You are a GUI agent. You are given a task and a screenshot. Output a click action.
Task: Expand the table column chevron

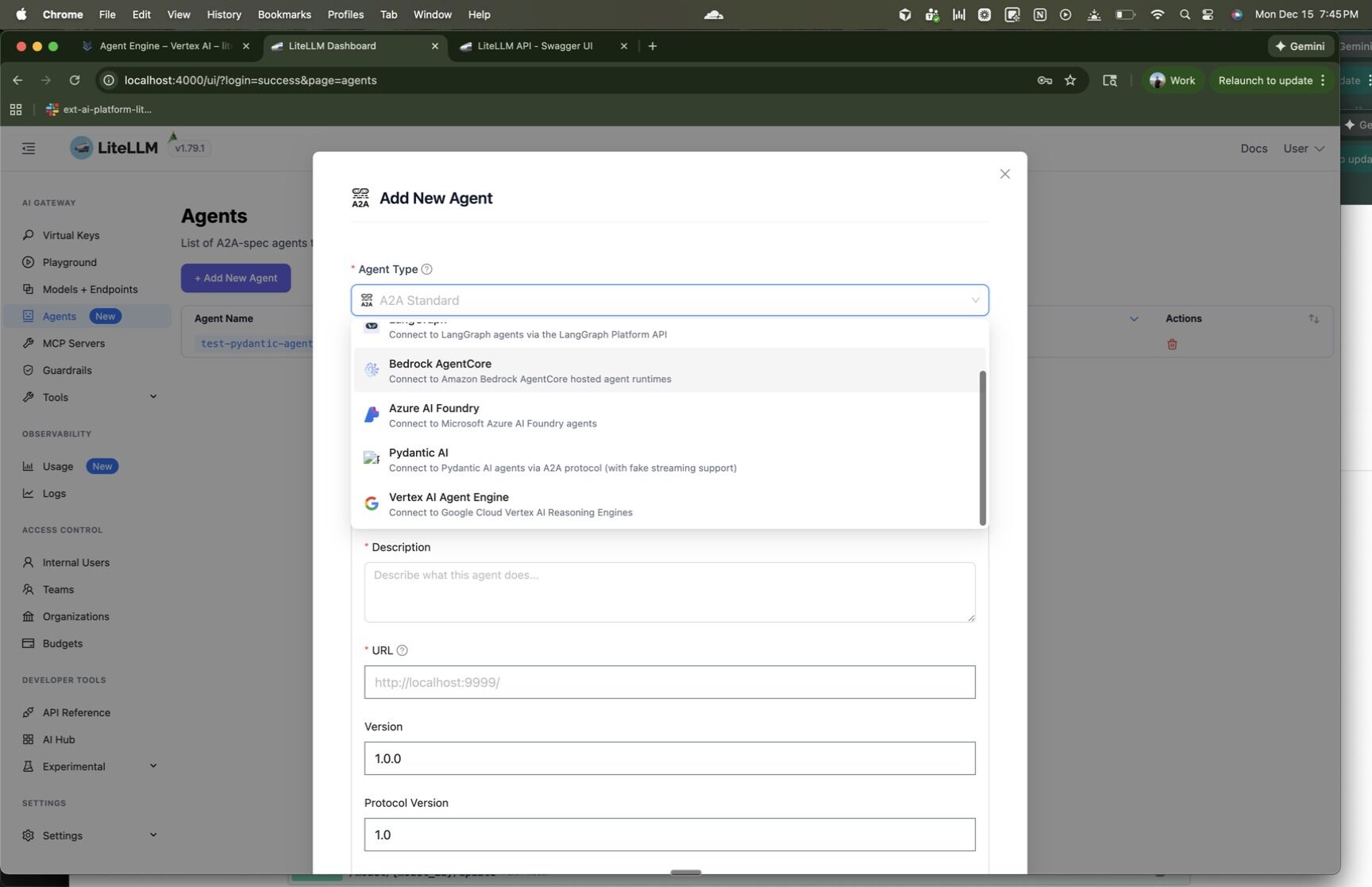[x=1133, y=318]
